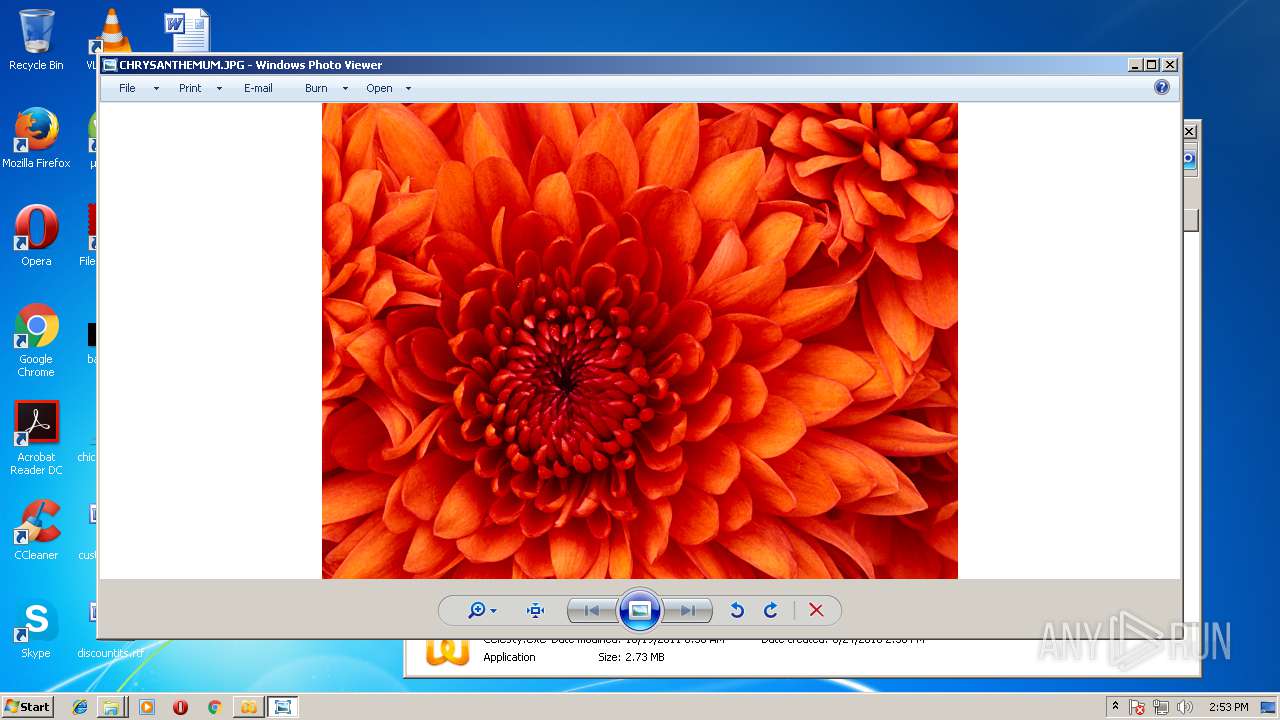The image size is (1280, 720).
Task: Click the 'Application' file type label in Explorer
Action: [x=509, y=657]
